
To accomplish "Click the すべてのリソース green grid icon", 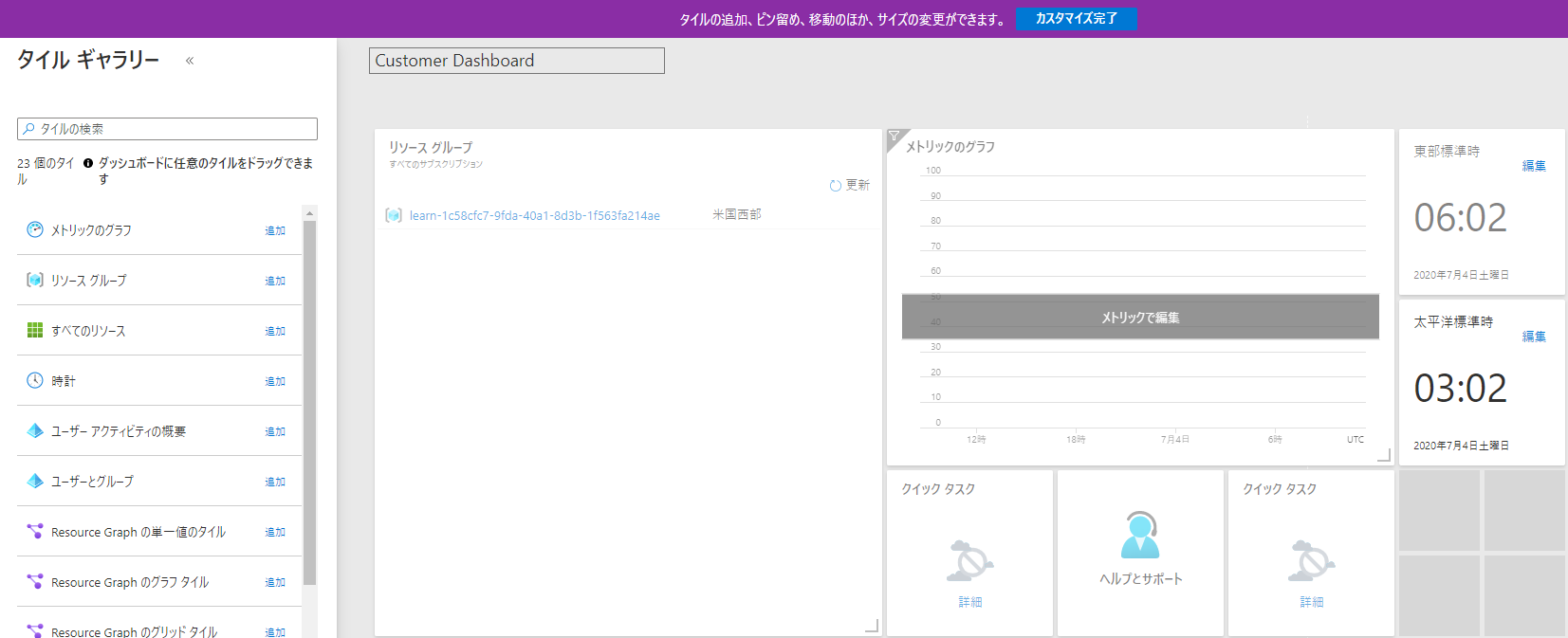I will point(35,330).
